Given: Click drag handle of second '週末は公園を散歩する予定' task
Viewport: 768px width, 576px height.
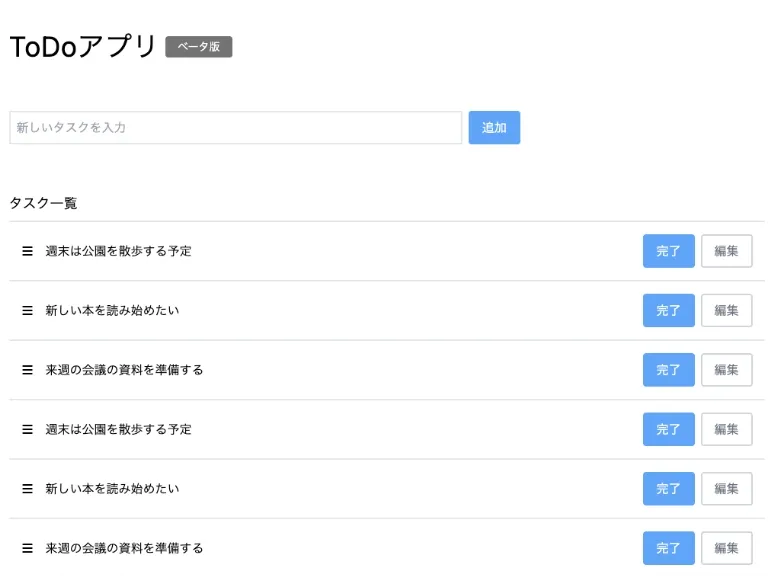Looking at the screenshot, I should [x=28, y=429].
